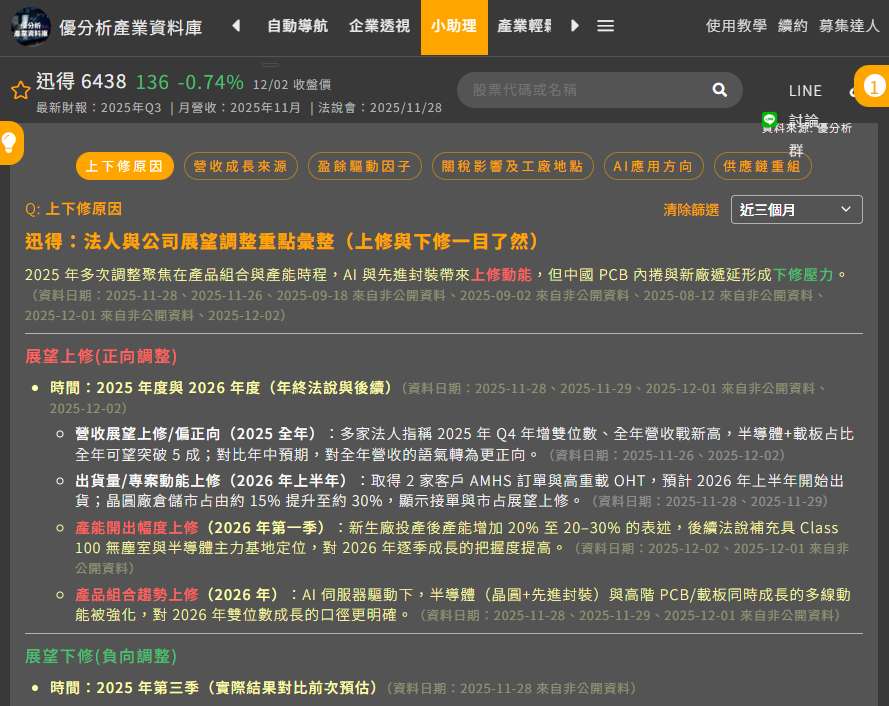Viewport: 889px width, 706px height.
Task: Open the hamburger menu
Action: click(605, 26)
